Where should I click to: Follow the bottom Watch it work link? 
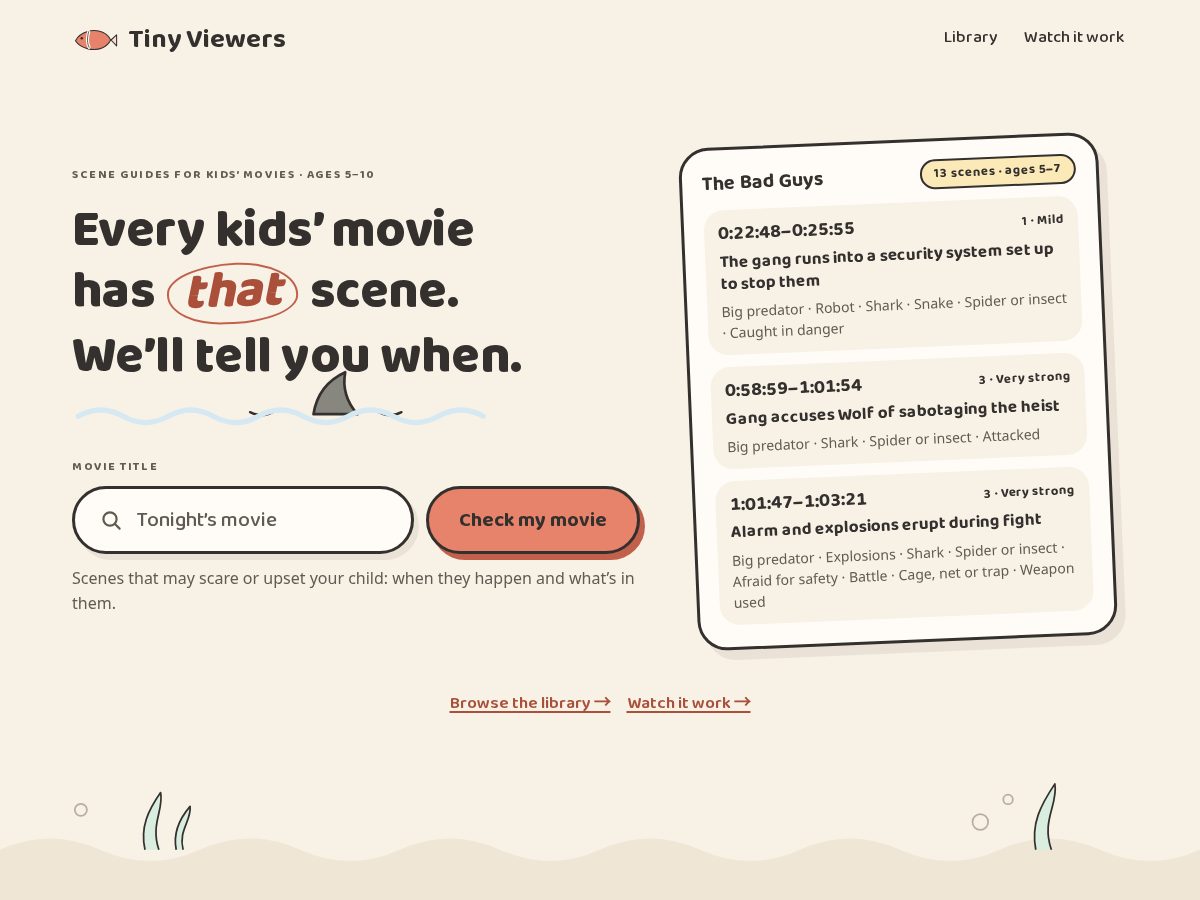point(689,703)
